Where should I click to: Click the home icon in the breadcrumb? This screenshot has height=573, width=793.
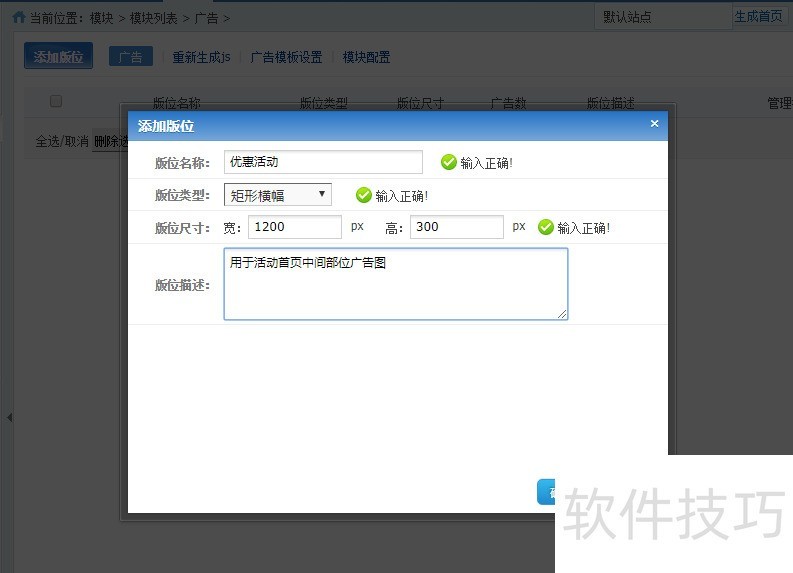(19, 18)
